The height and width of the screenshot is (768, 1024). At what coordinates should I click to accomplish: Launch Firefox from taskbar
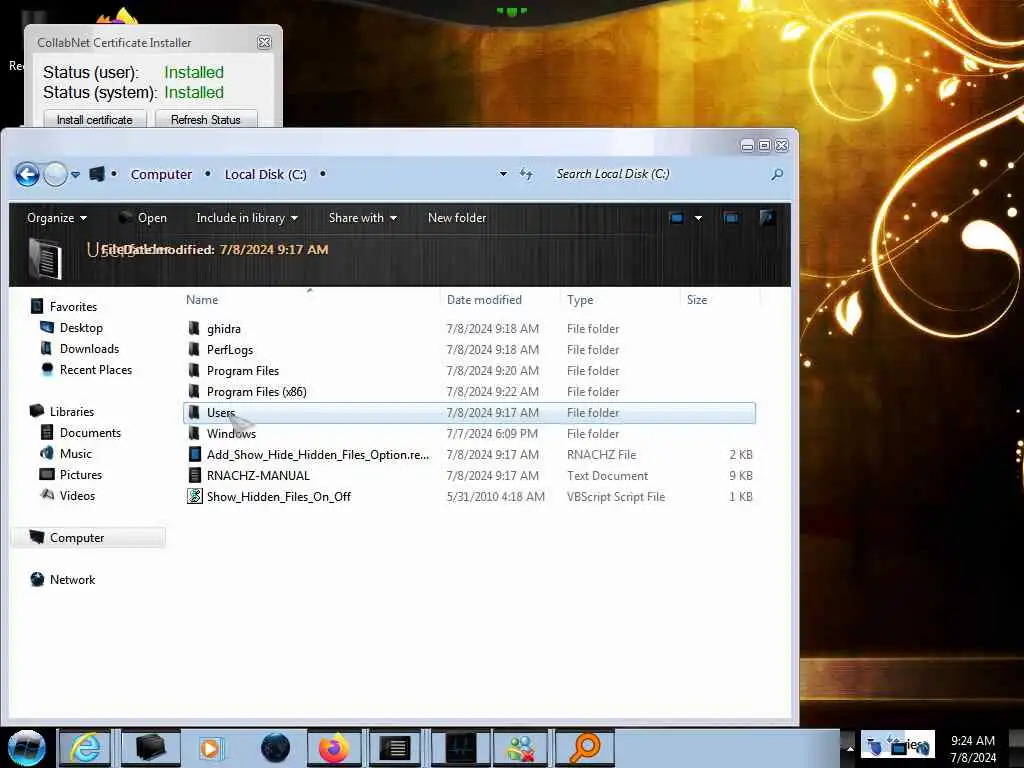point(334,748)
